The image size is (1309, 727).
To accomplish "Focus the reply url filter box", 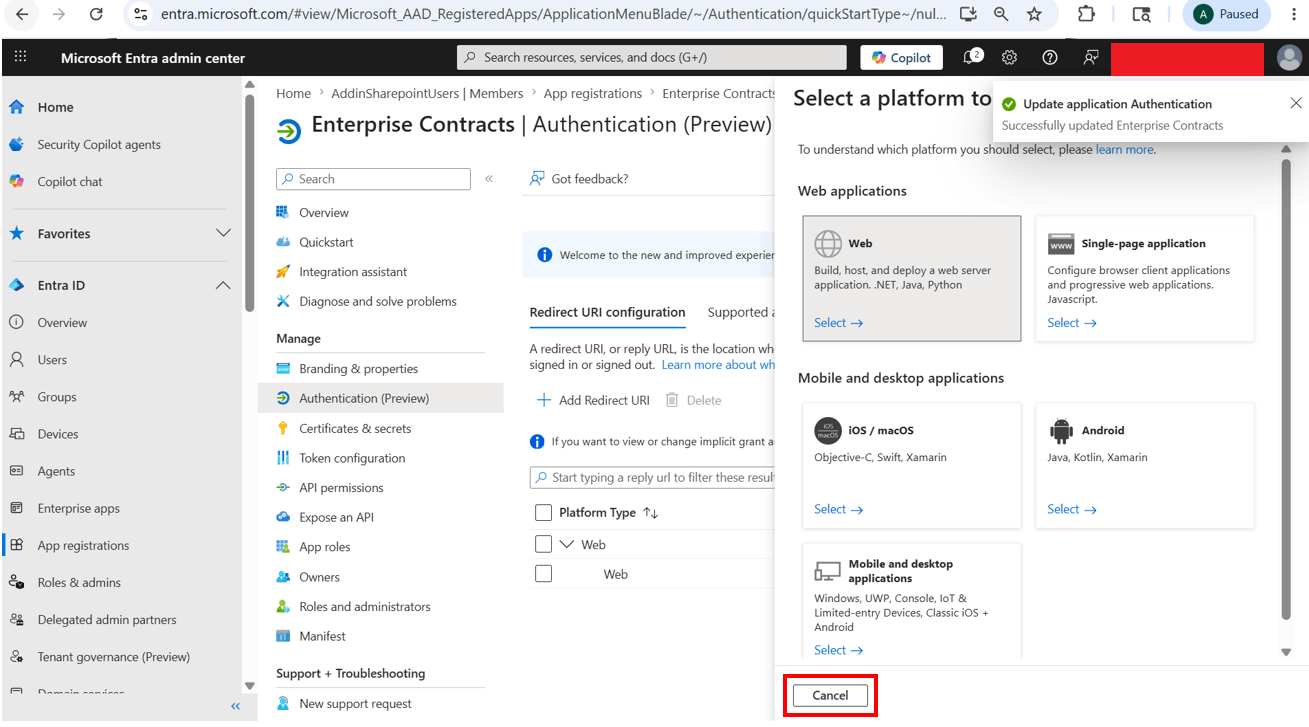I will [x=652, y=478].
